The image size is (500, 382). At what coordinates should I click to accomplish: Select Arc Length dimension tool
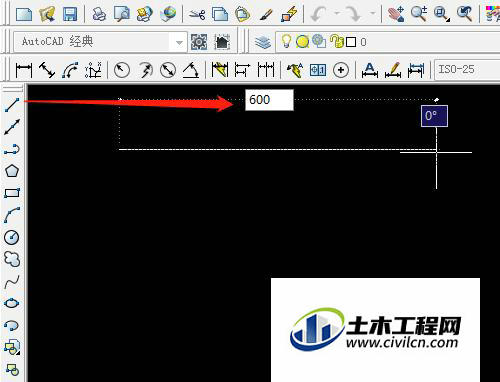[70, 70]
